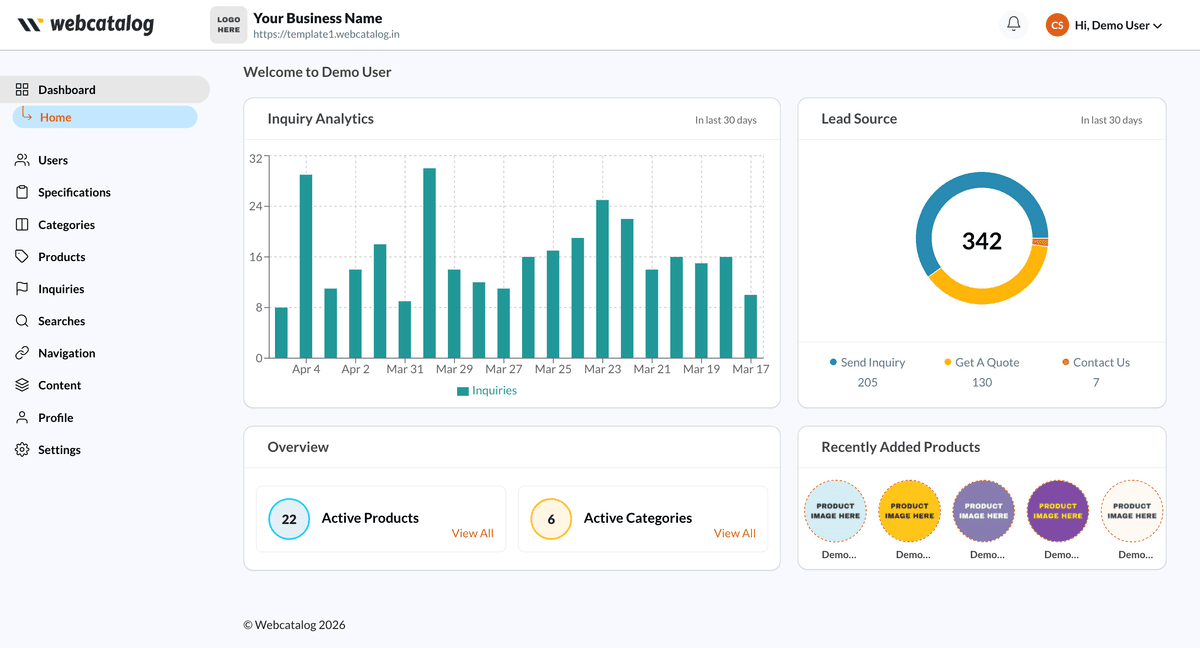Click the notification bell icon
This screenshot has height=648, width=1200.
pyautogui.click(x=1014, y=25)
